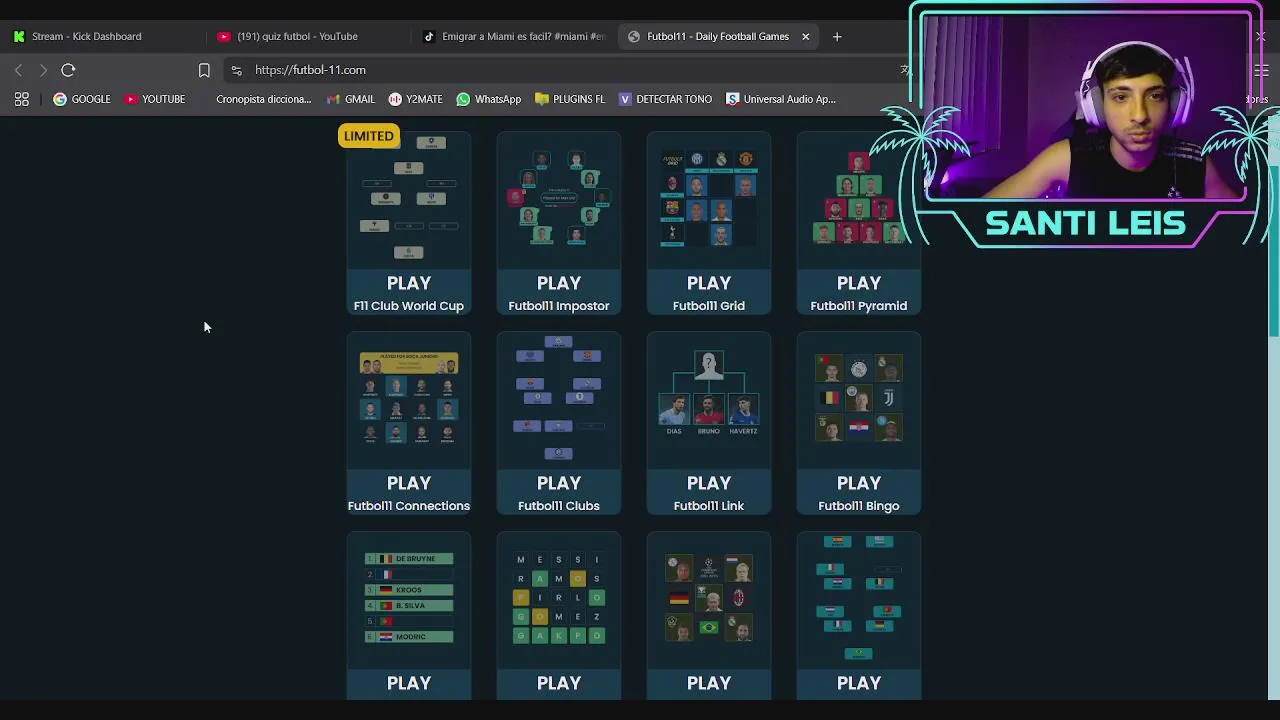Play the player ranking list game

[x=409, y=683]
